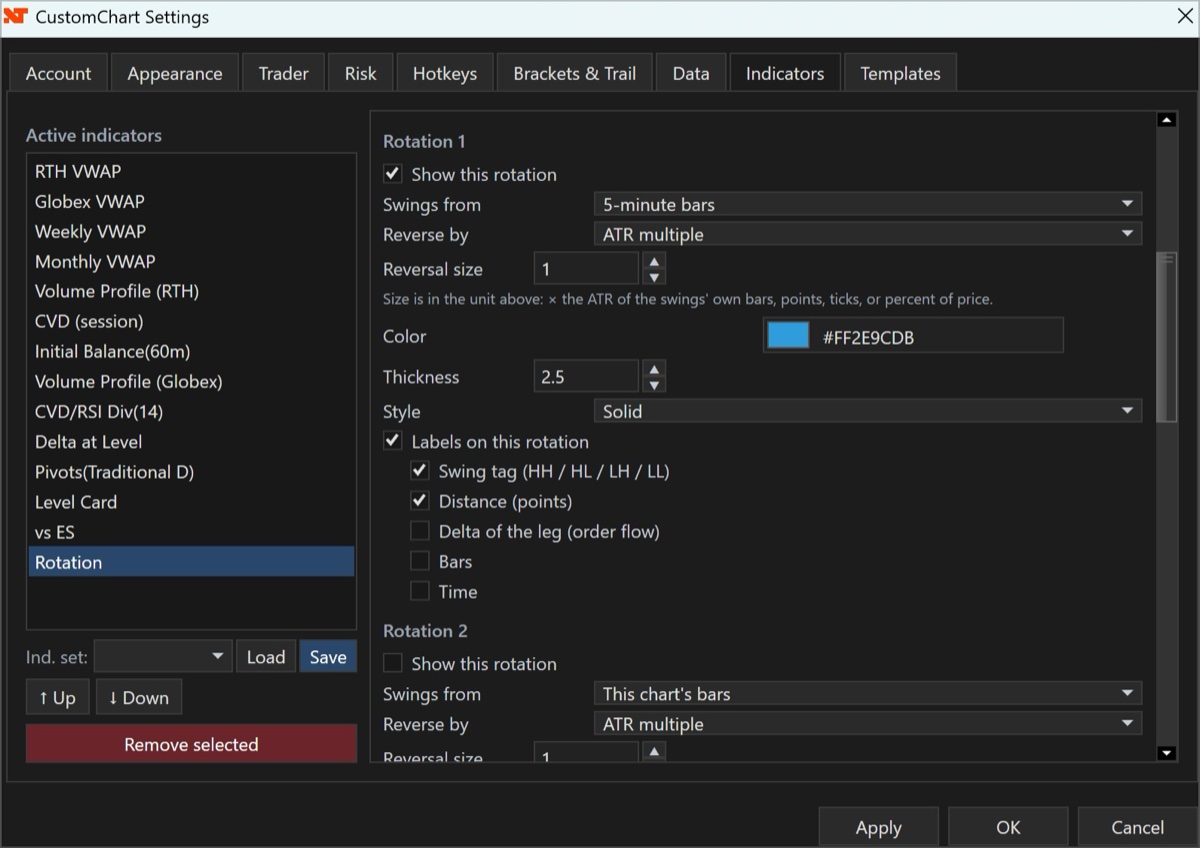Click the NinjaTrader logo icon in title bar
This screenshot has height=848, width=1200.
pyautogui.click(x=15, y=16)
